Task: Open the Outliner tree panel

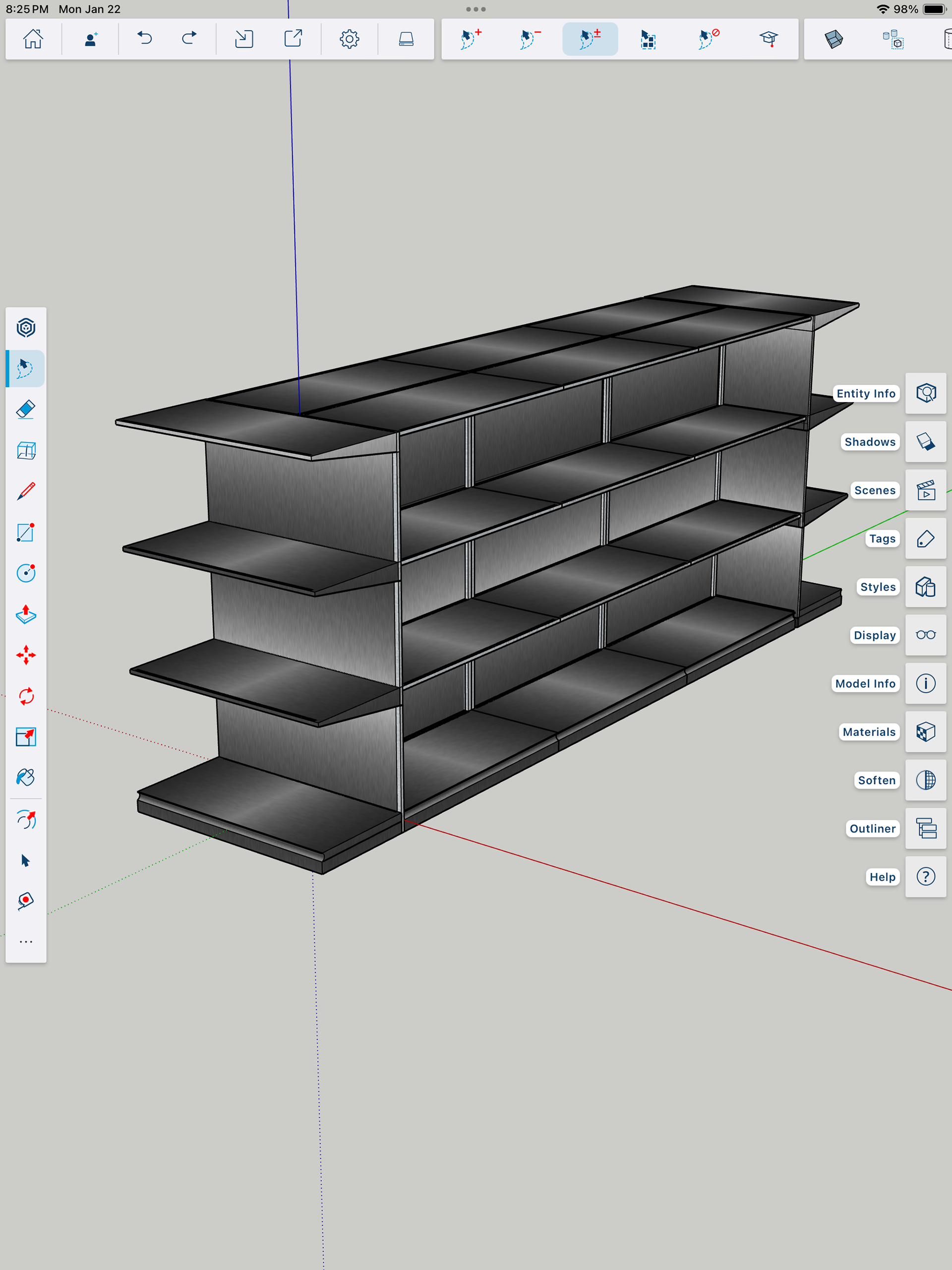Action: click(x=925, y=829)
